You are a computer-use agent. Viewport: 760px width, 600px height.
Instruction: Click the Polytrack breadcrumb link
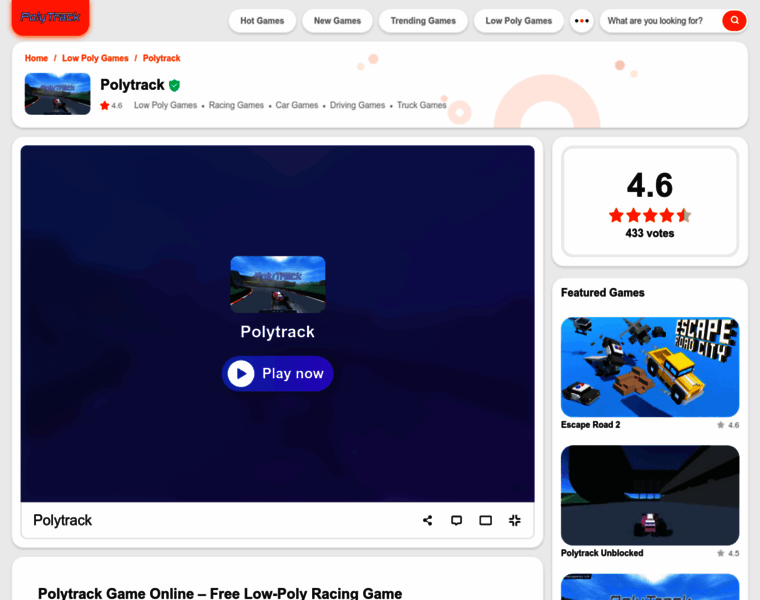161,58
